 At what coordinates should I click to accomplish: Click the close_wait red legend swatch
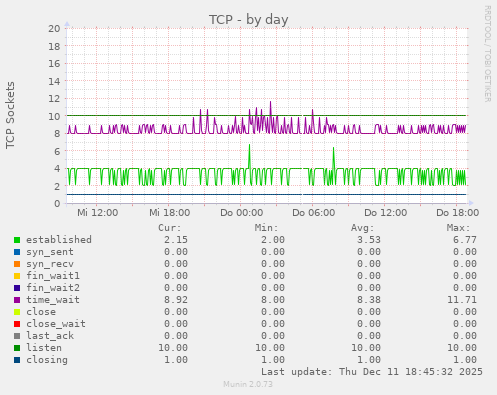pos(17,324)
